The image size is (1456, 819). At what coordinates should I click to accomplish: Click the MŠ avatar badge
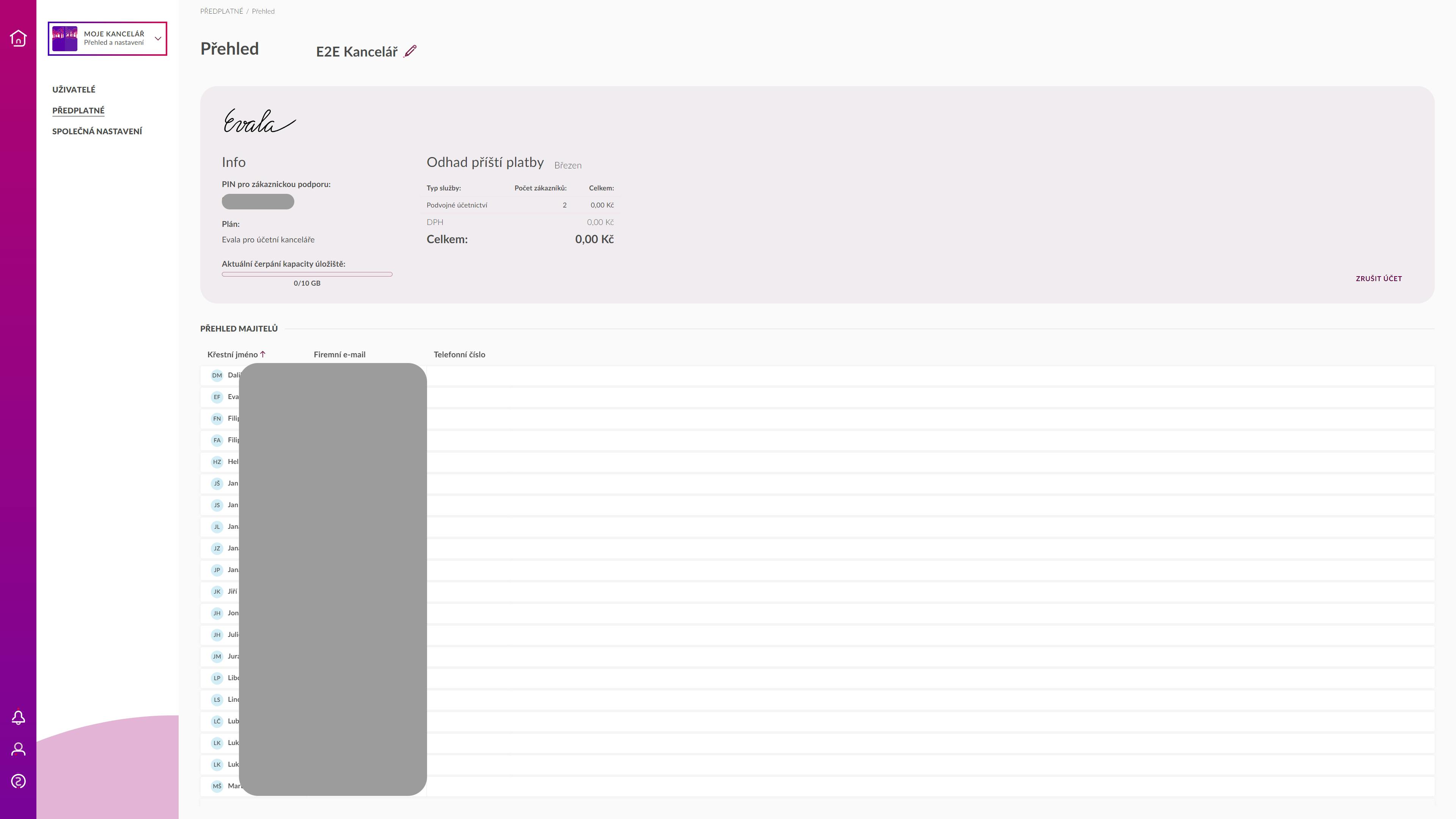tap(217, 786)
